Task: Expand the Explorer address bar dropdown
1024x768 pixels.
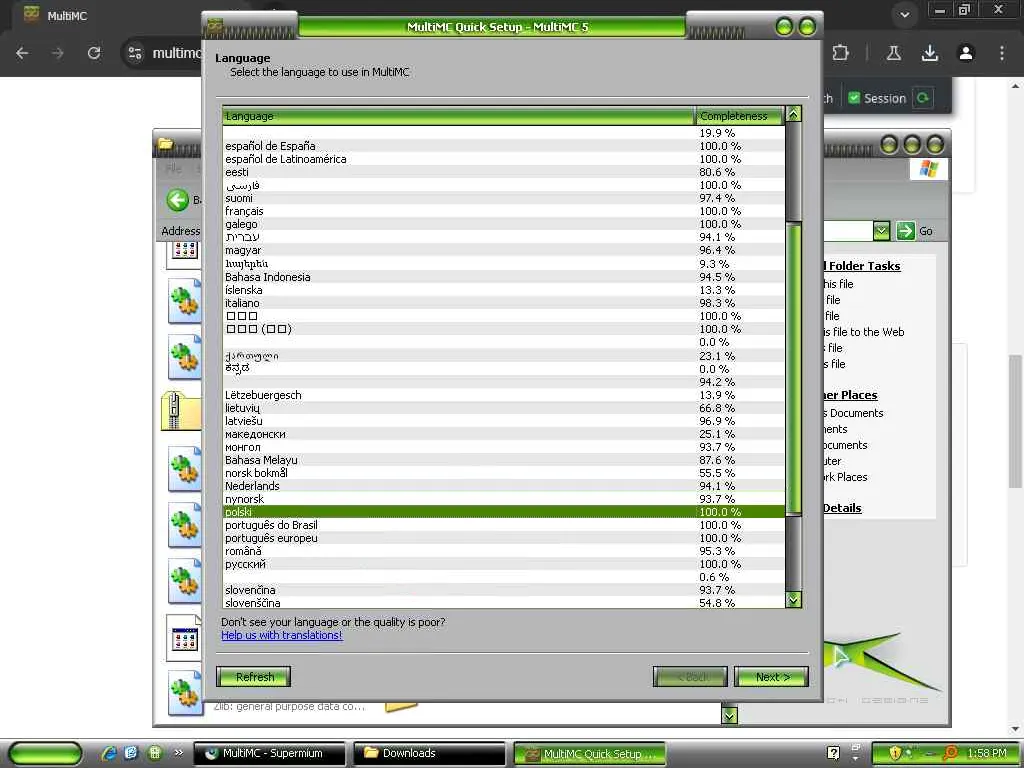Action: click(x=881, y=231)
